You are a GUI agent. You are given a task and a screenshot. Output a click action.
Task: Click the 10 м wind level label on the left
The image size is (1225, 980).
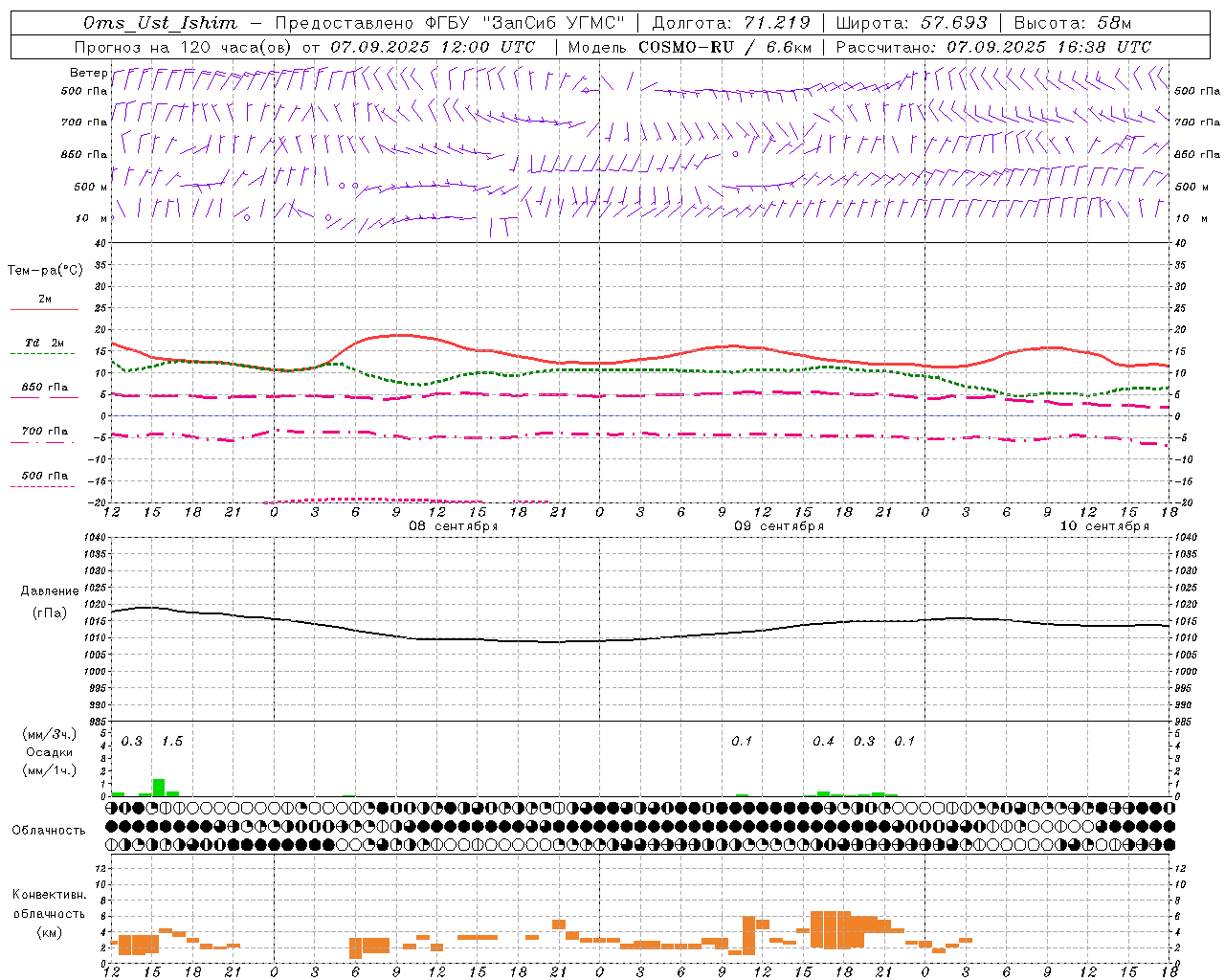(x=91, y=218)
